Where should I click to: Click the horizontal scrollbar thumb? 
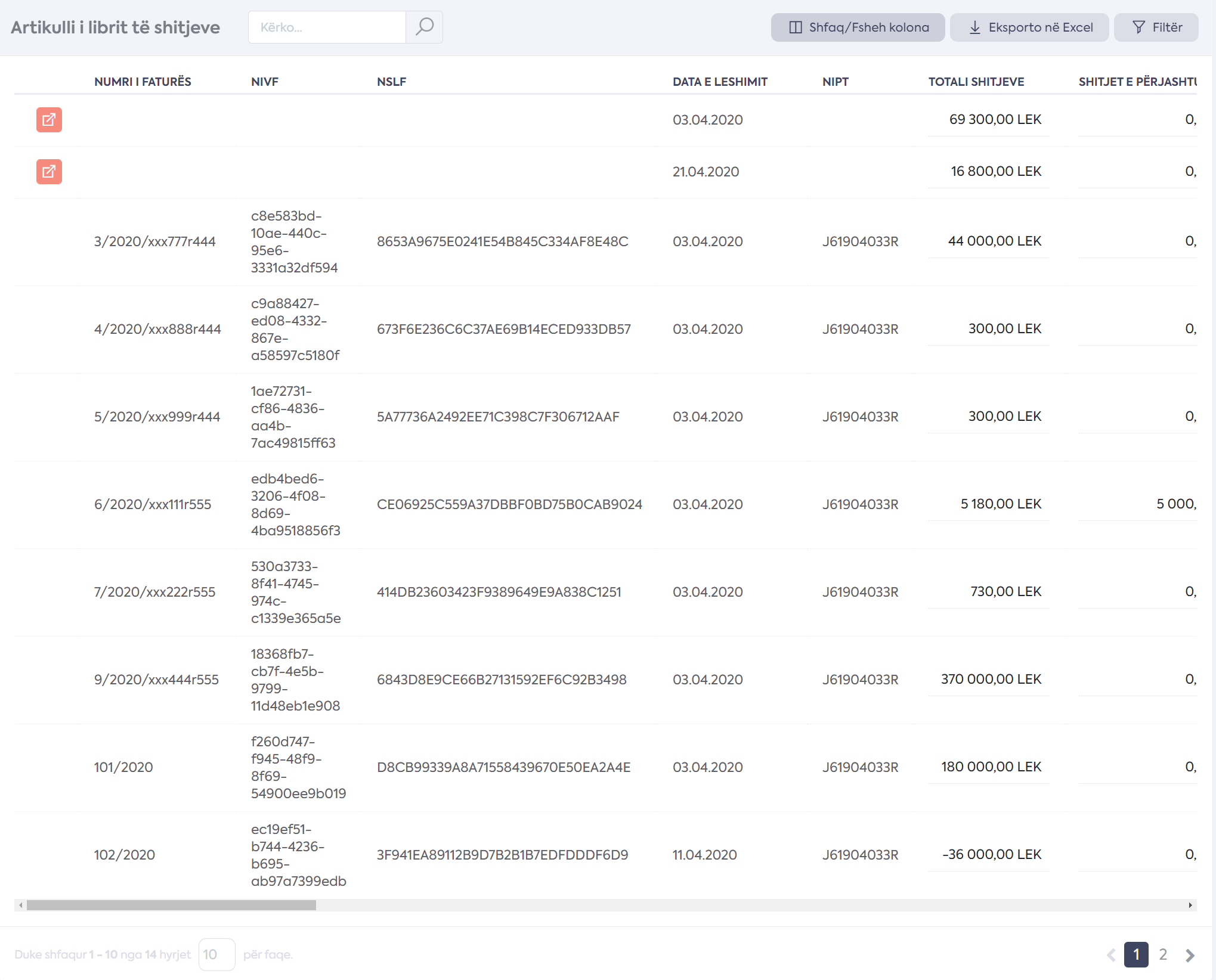[x=171, y=905]
